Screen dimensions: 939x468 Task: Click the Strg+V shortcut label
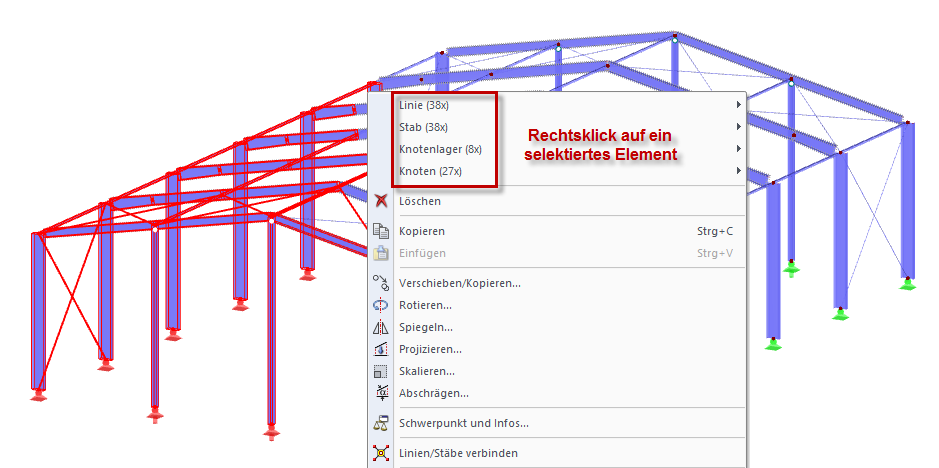click(x=714, y=253)
